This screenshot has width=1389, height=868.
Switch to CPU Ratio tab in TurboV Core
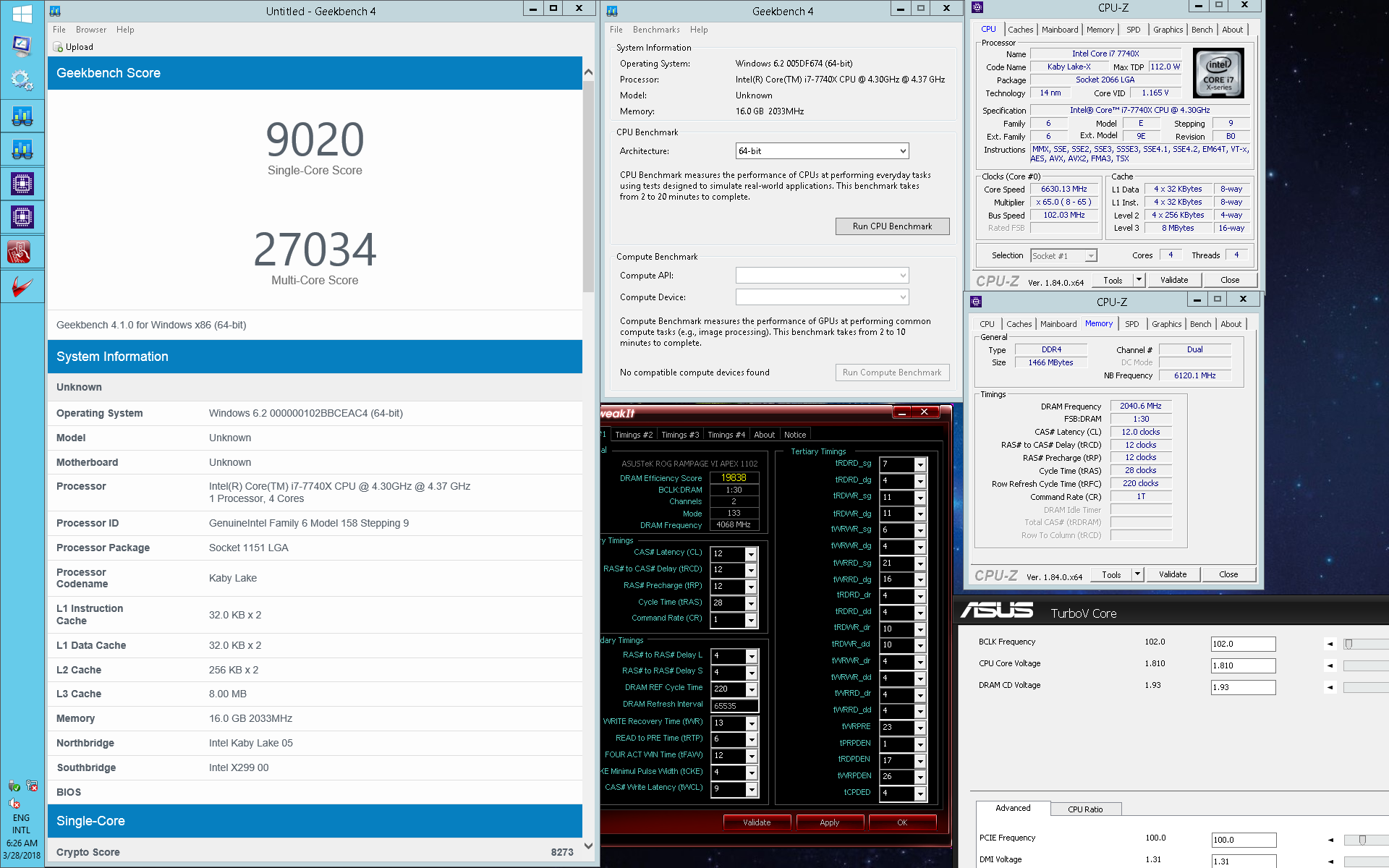click(1085, 809)
